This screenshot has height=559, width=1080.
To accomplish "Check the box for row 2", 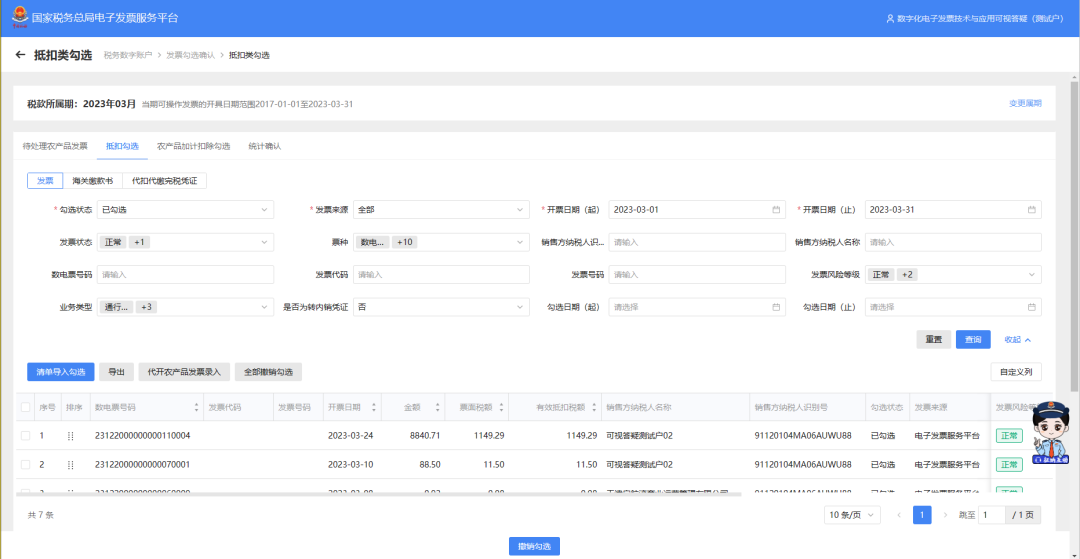I will tap(25, 465).
